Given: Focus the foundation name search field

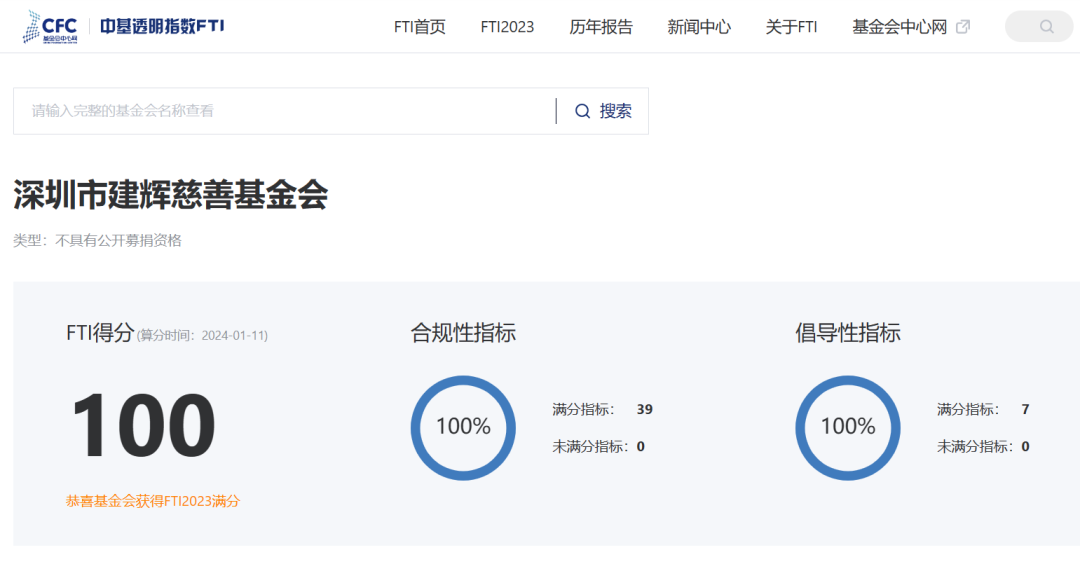Looking at the screenshot, I should point(284,111).
